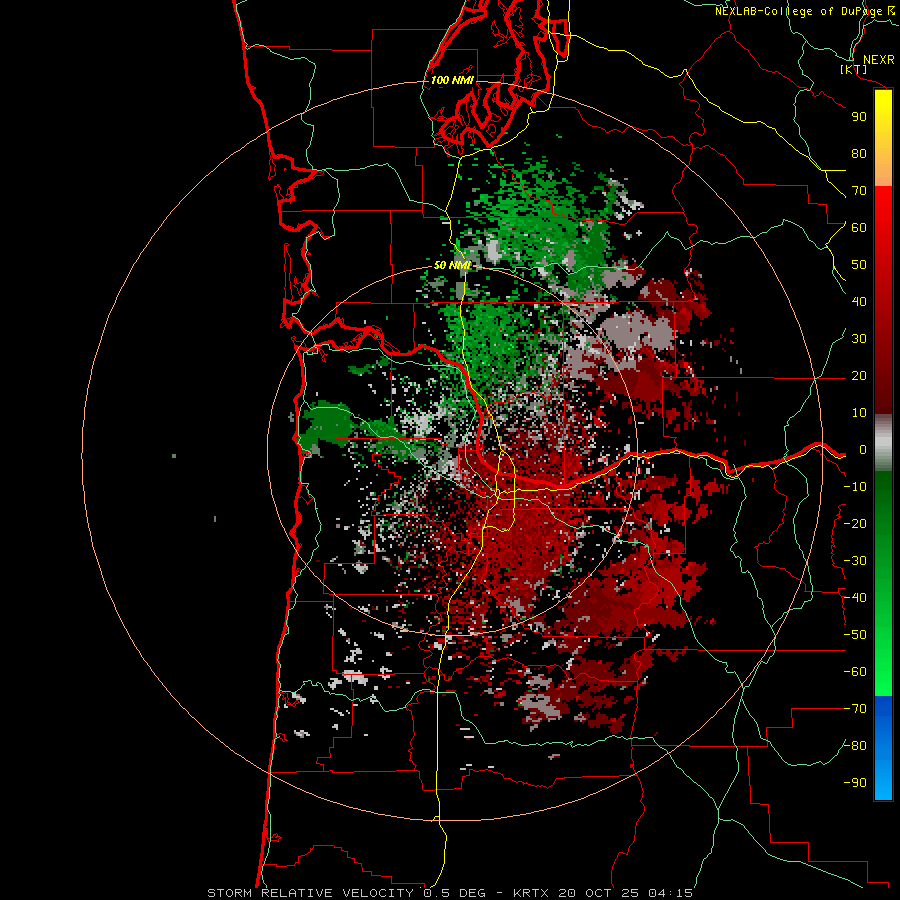Click the "100 NMI" range ring label
This screenshot has width=900, height=900.
(x=452, y=80)
